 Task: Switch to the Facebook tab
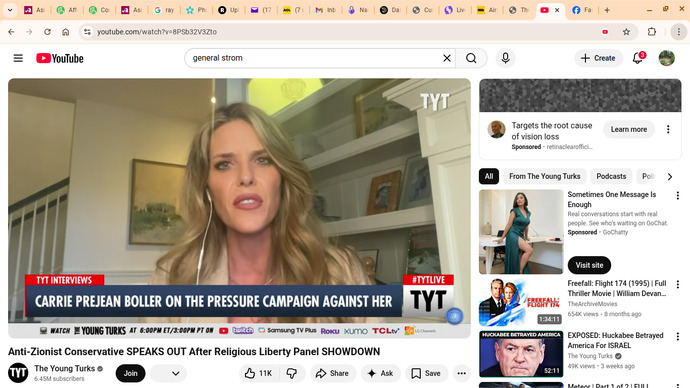point(581,10)
